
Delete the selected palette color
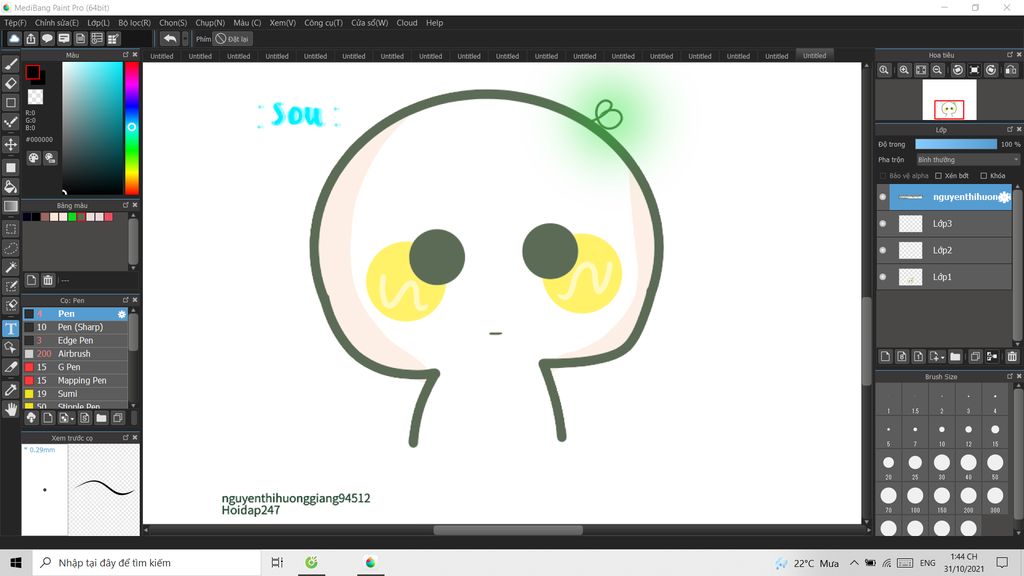(48, 280)
